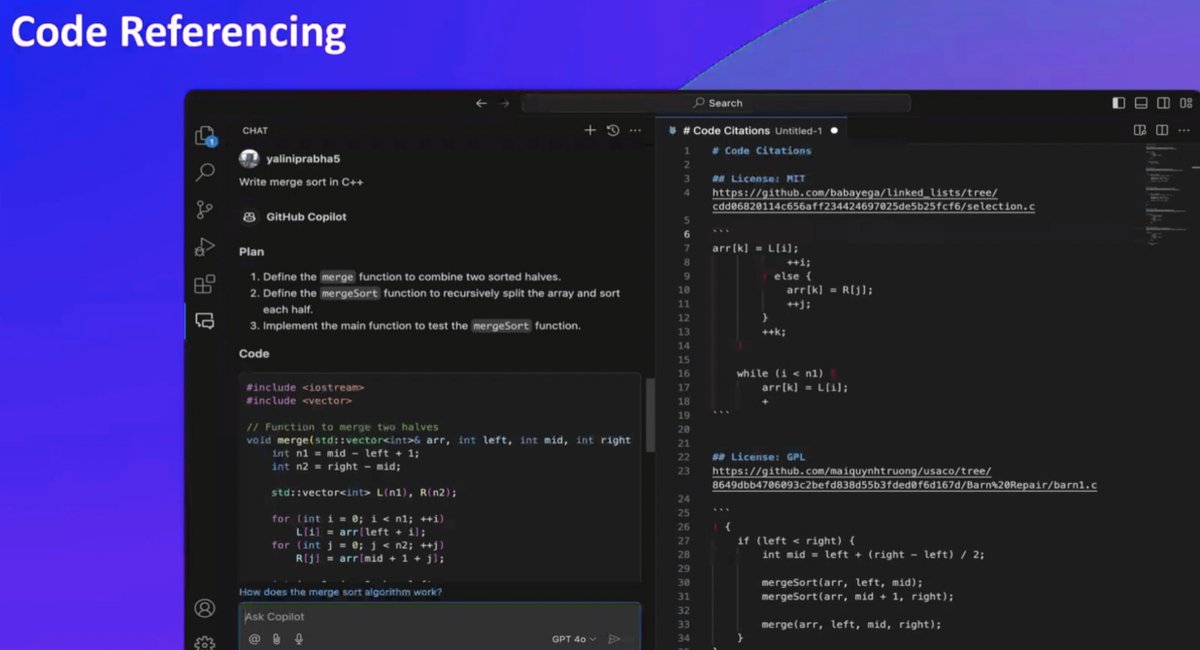Image resolution: width=1200 pixels, height=650 pixels.
Task: Click 'int n2 = right - mid;' line
Action: pyautogui.click(x=336, y=466)
